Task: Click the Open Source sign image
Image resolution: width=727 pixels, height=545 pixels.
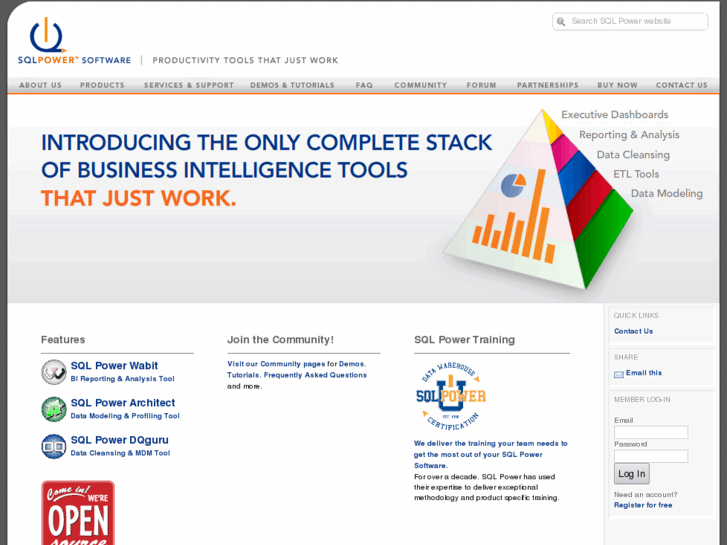Action: click(78, 513)
